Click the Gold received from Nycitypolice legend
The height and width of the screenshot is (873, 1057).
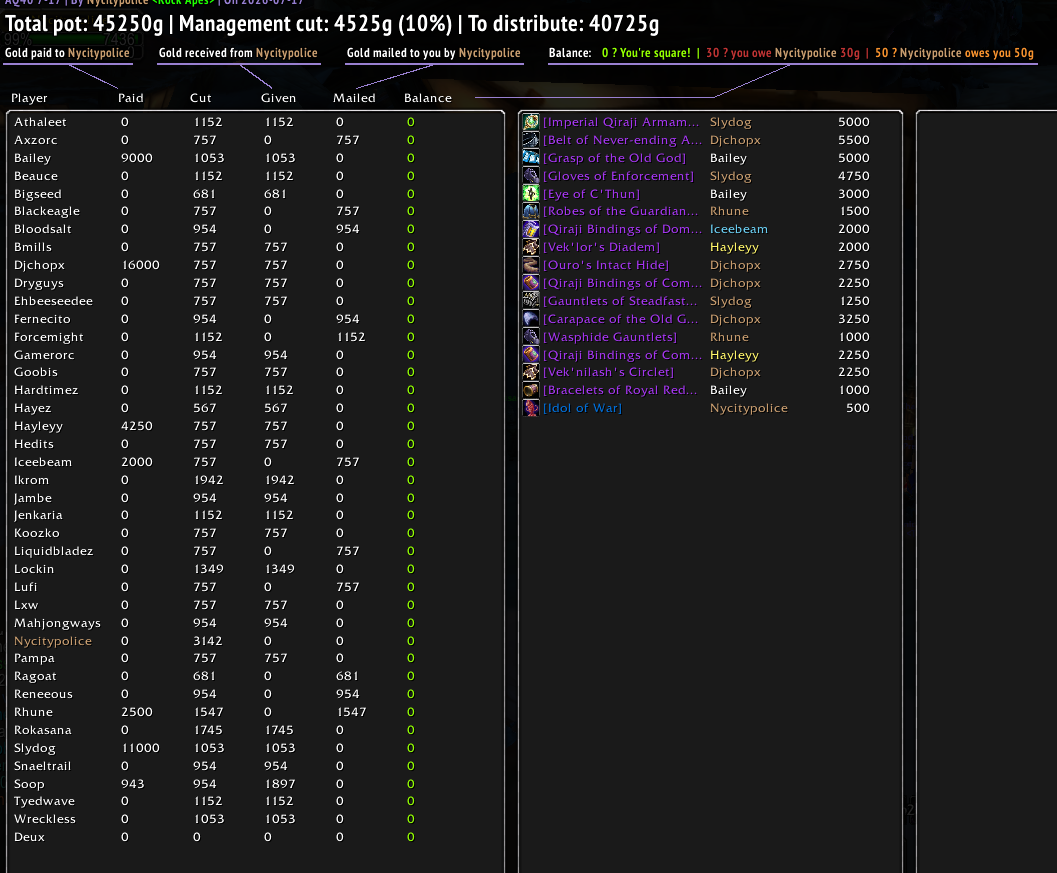pos(238,53)
